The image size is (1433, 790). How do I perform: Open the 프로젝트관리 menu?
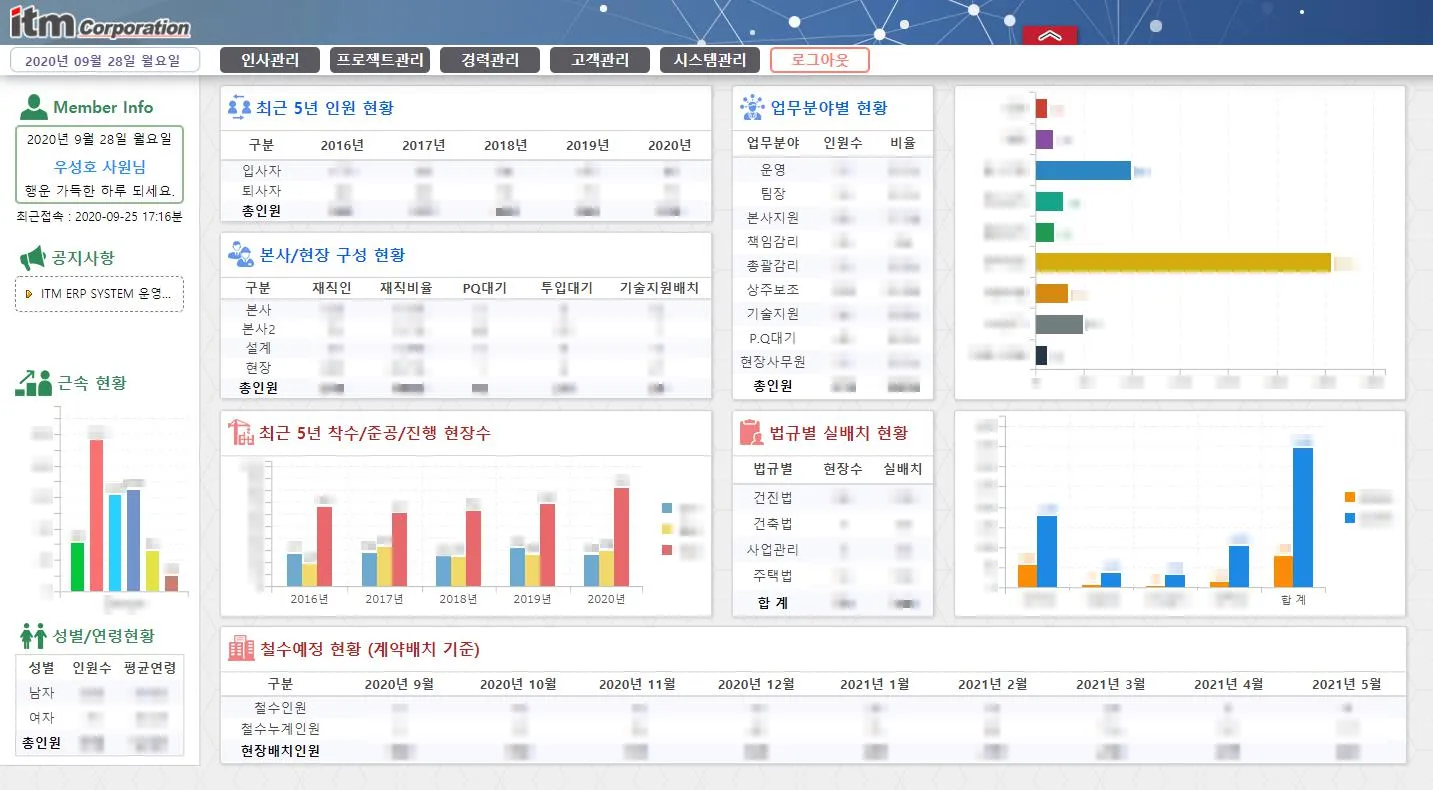point(380,60)
